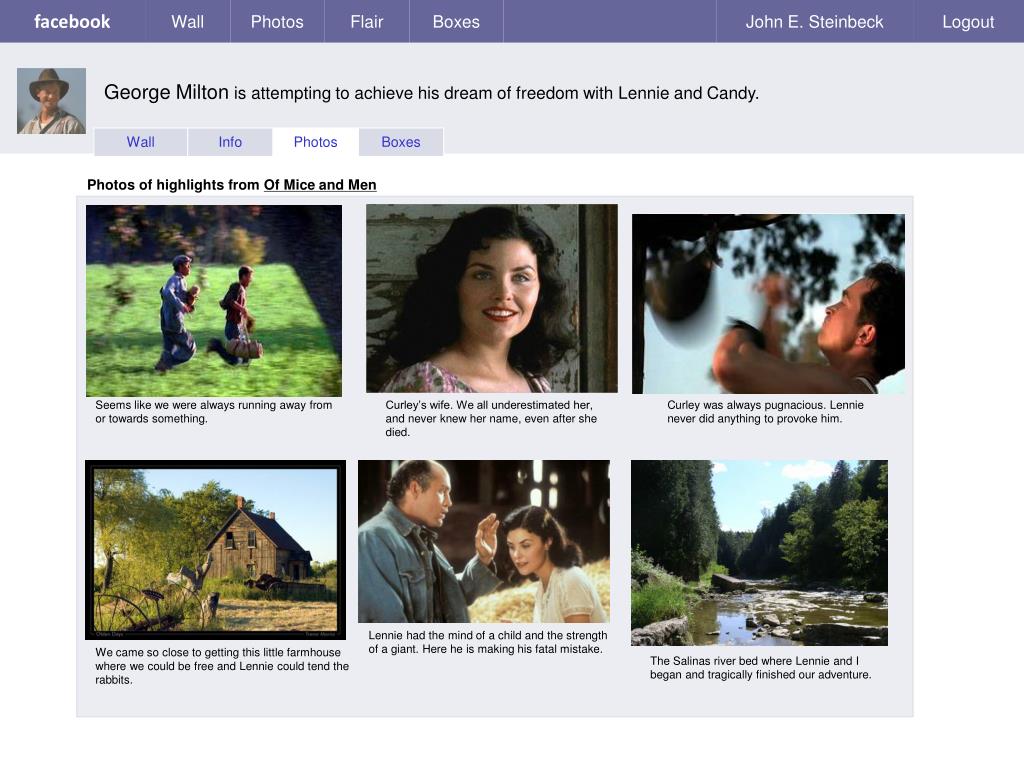Click the John E. Steinbeck account name
The height and width of the screenshot is (768, 1024).
click(814, 22)
